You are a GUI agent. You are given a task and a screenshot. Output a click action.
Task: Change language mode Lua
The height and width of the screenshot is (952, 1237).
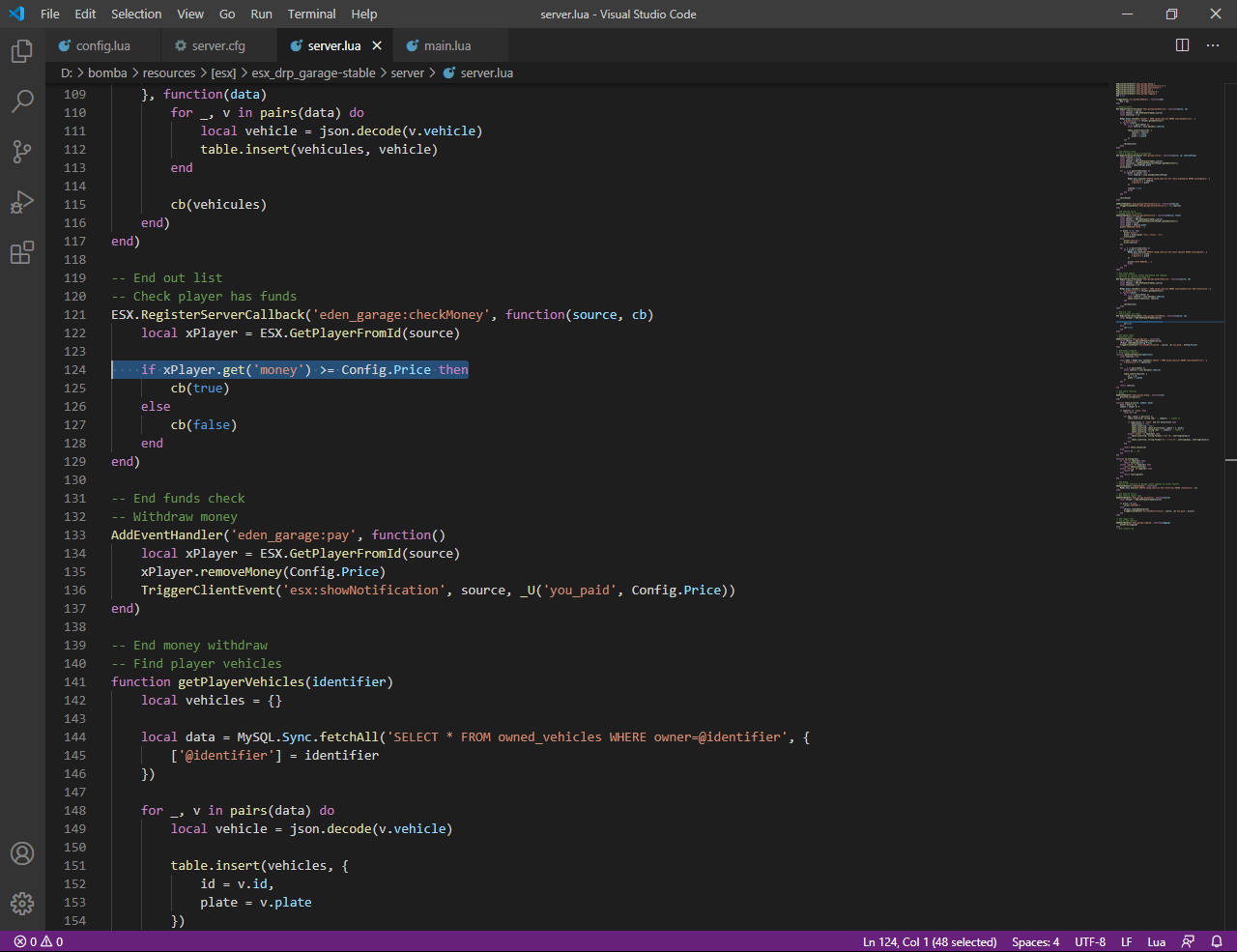pos(1157,941)
